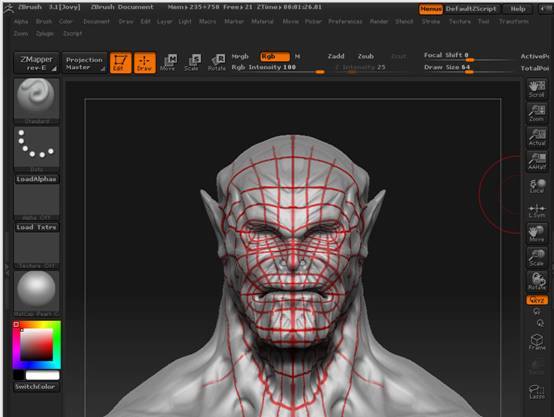Screen dimensions: 554x417
Task: Click the dimmed Transp icon above Lasso
Action: point(537,367)
